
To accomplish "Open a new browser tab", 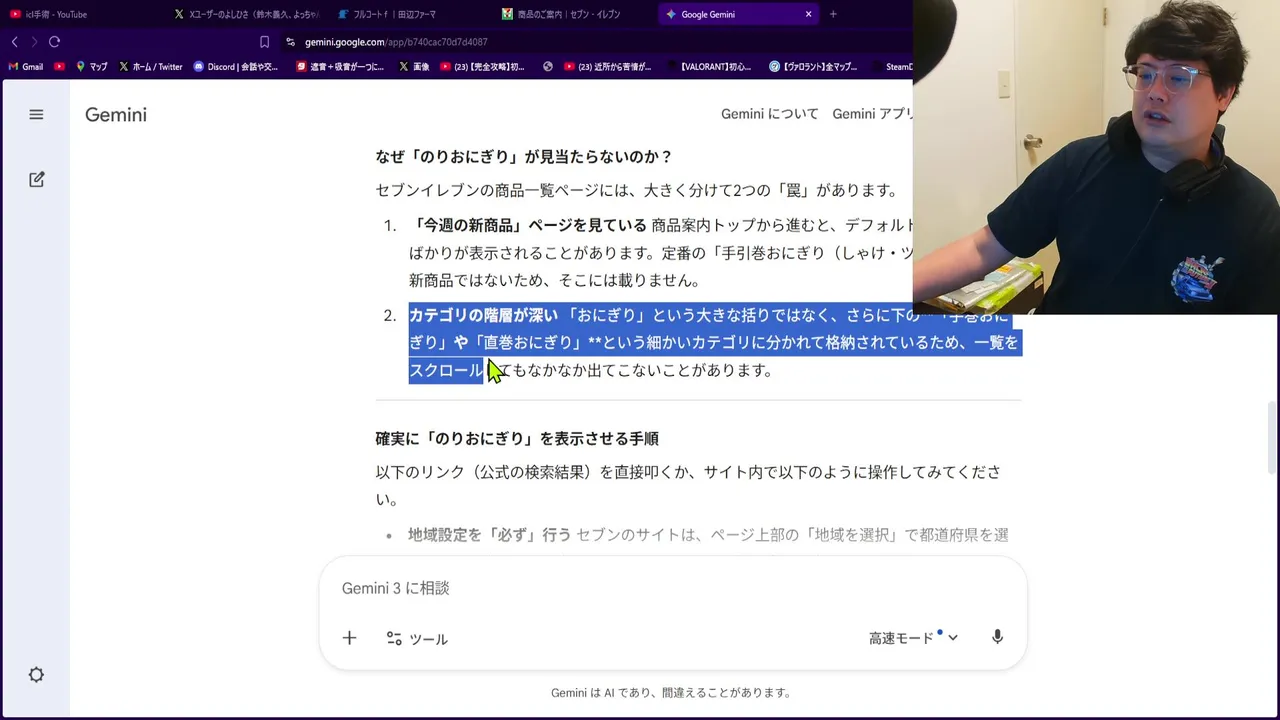I will coord(833,14).
